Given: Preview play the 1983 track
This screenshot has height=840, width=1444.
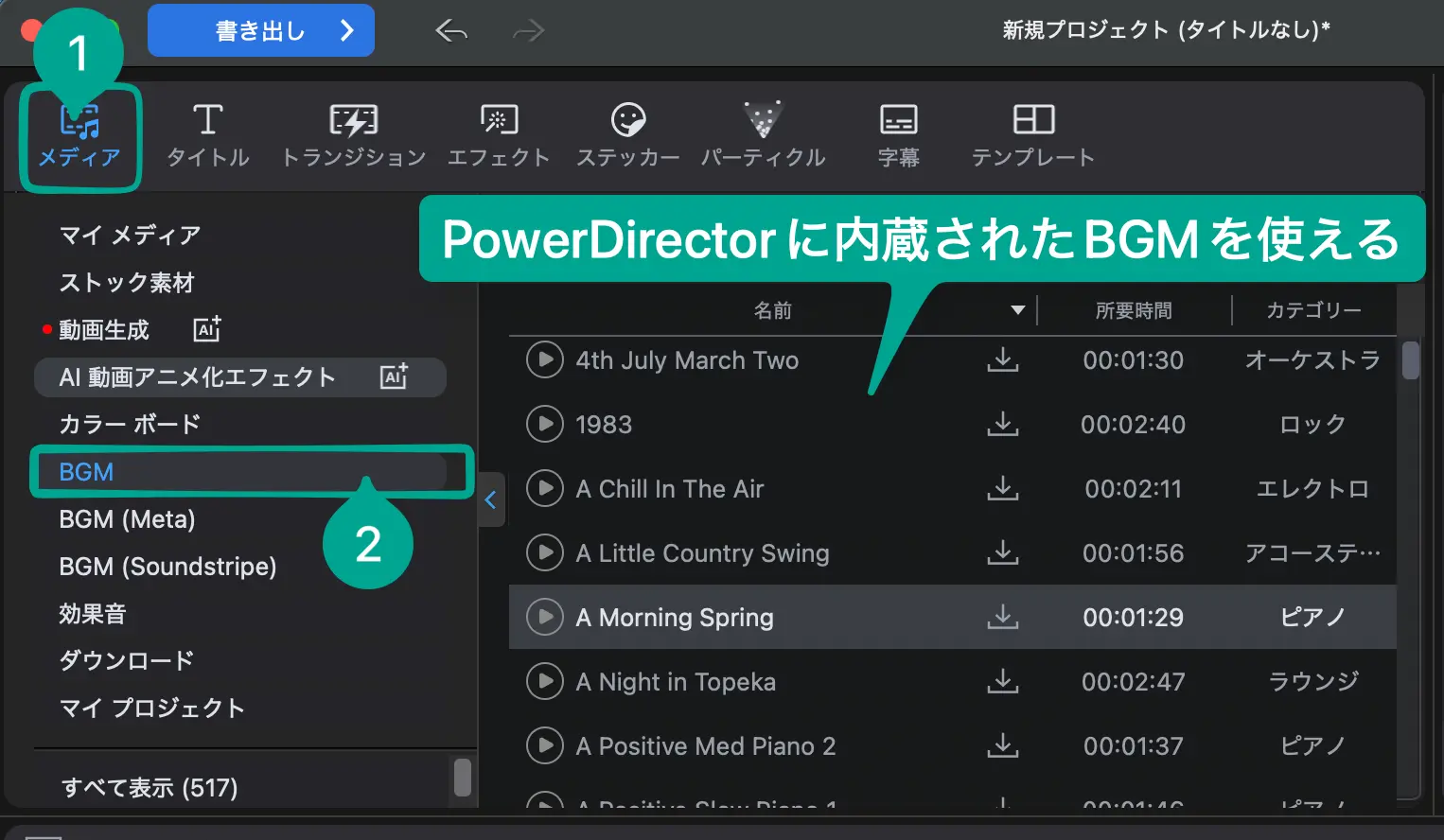Looking at the screenshot, I should 545,424.
